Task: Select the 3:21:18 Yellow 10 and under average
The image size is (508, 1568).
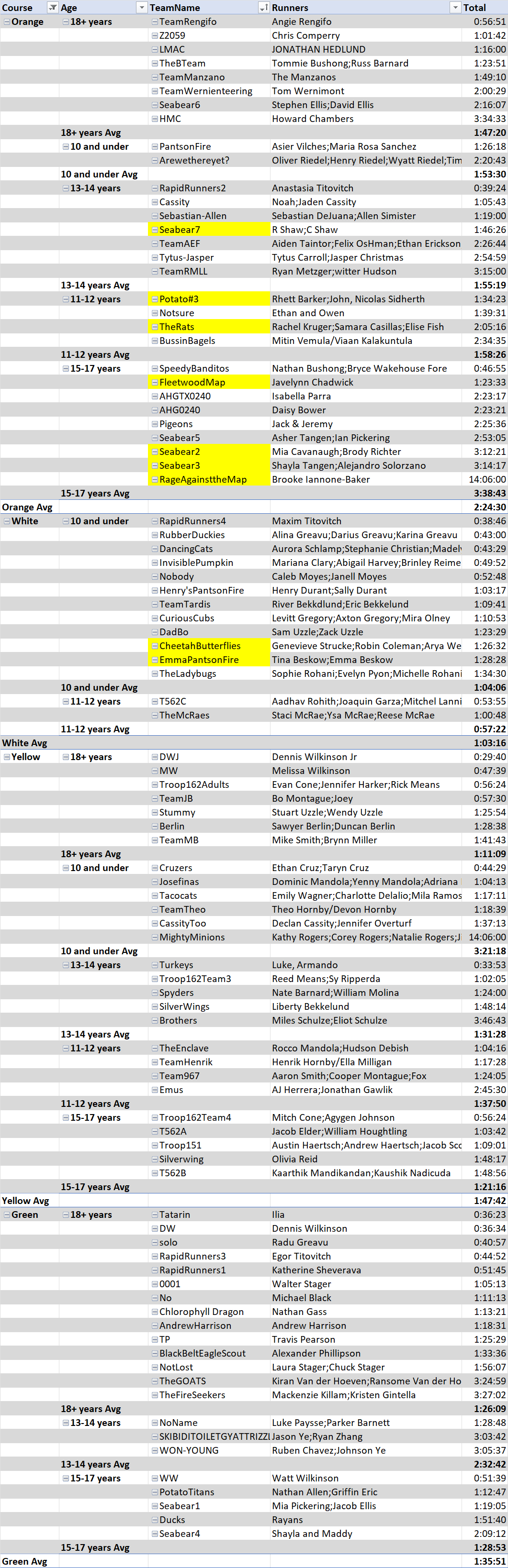Action: click(x=484, y=951)
